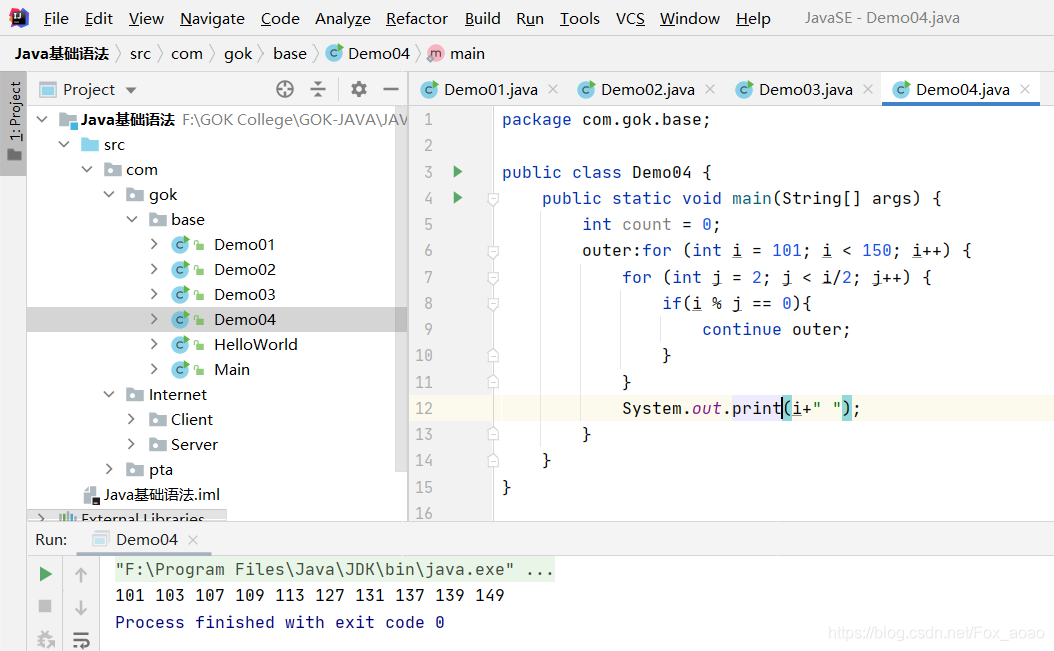1054x651 pixels.
Task: Click the Demo04 class icon in breadcrumb
Action: [334, 53]
